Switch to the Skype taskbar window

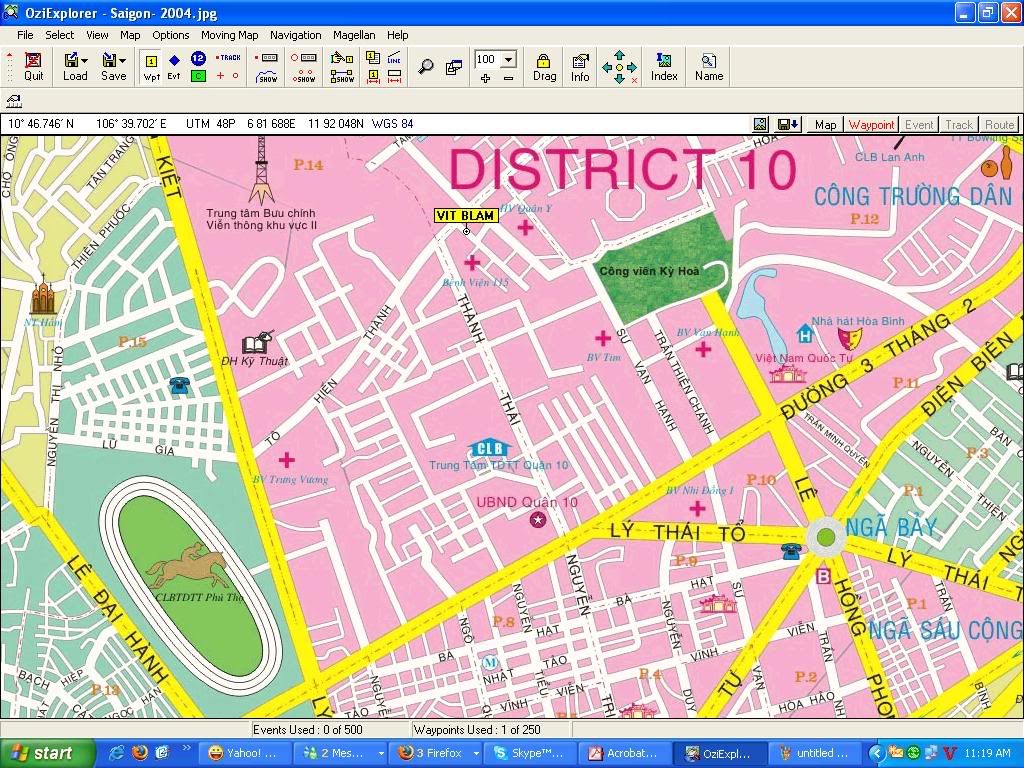(x=529, y=754)
